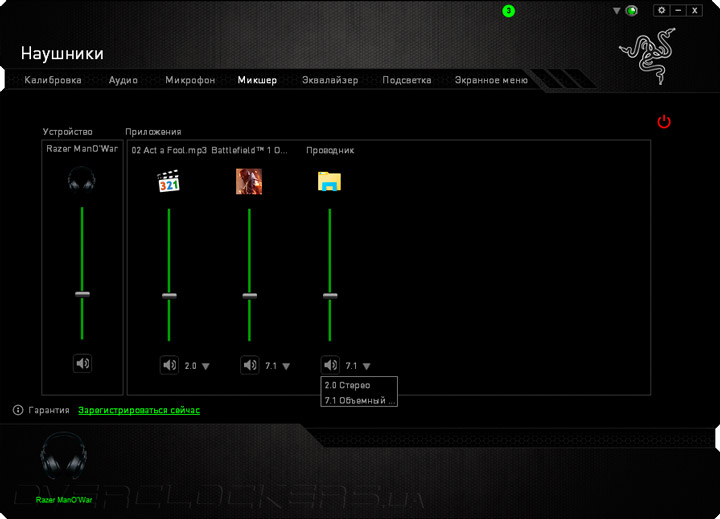Open the 2.0 dropdown for Act a Fool.mp3
Image resolution: width=720 pixels, height=519 pixels.
click(x=206, y=366)
